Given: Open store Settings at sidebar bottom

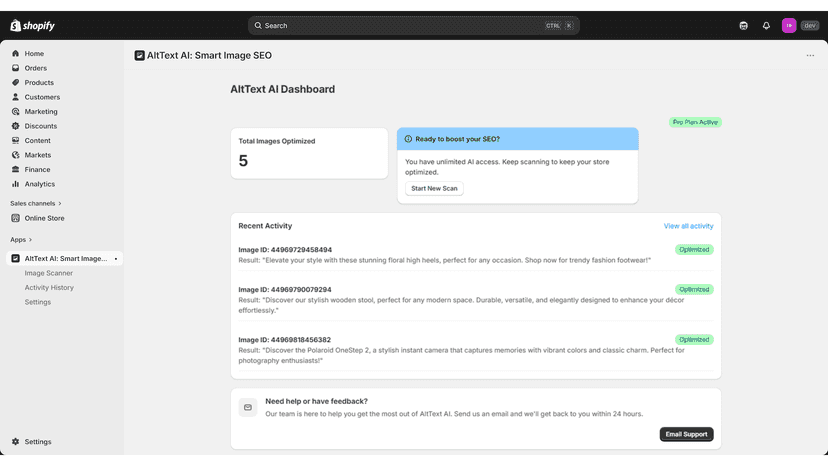Looking at the screenshot, I should tap(38, 442).
